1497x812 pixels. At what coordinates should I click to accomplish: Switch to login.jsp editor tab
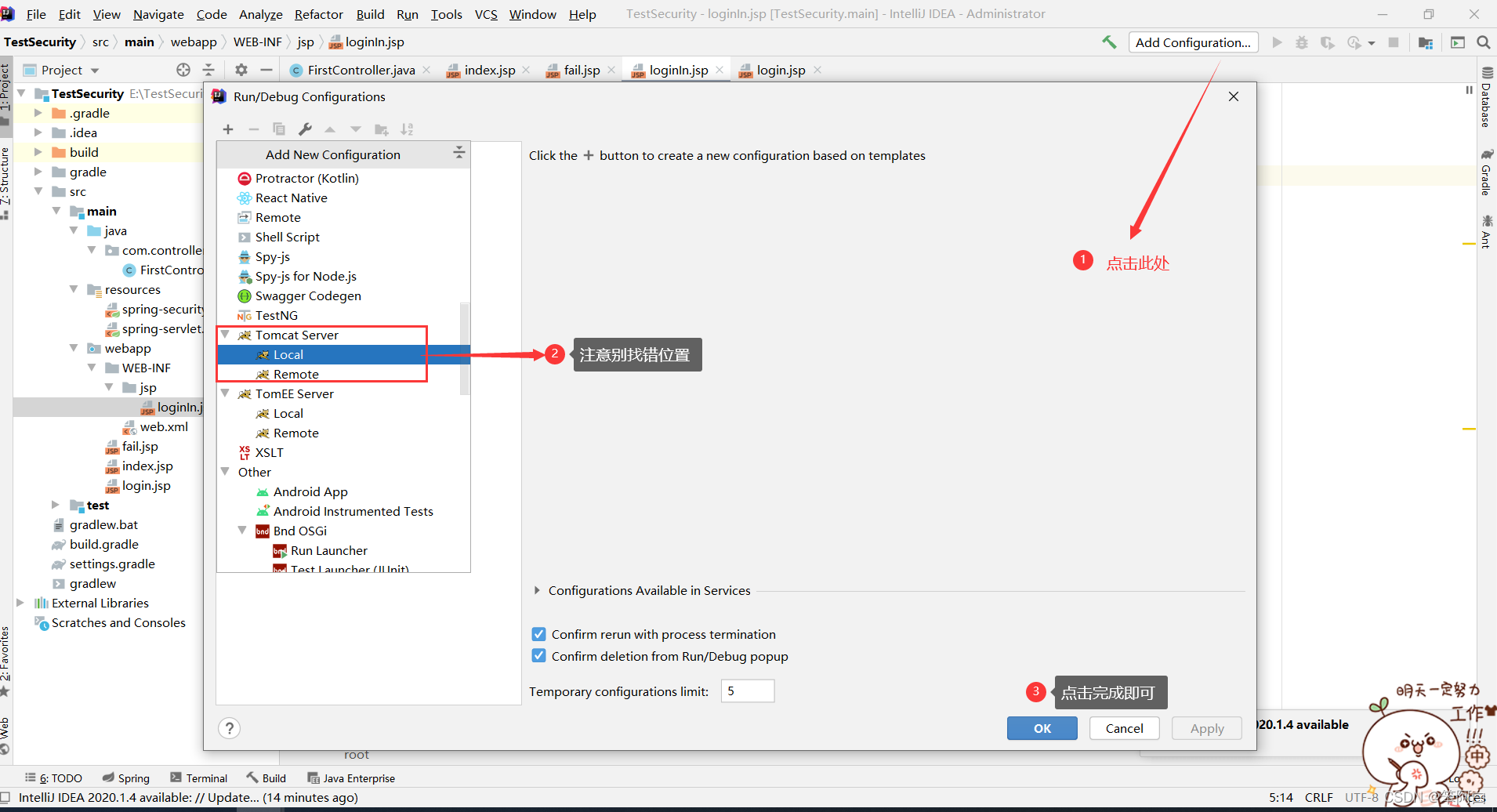click(x=781, y=70)
